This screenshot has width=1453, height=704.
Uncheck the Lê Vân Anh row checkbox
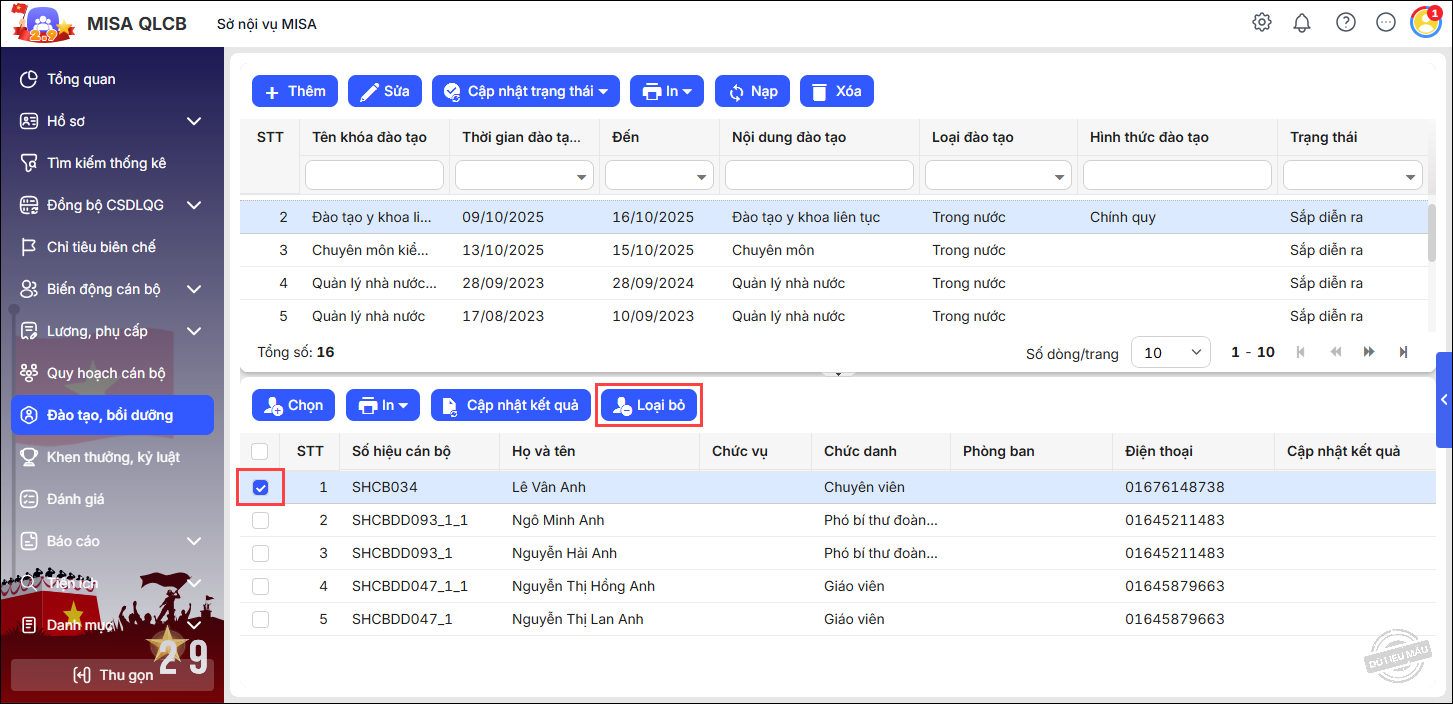(x=260, y=488)
